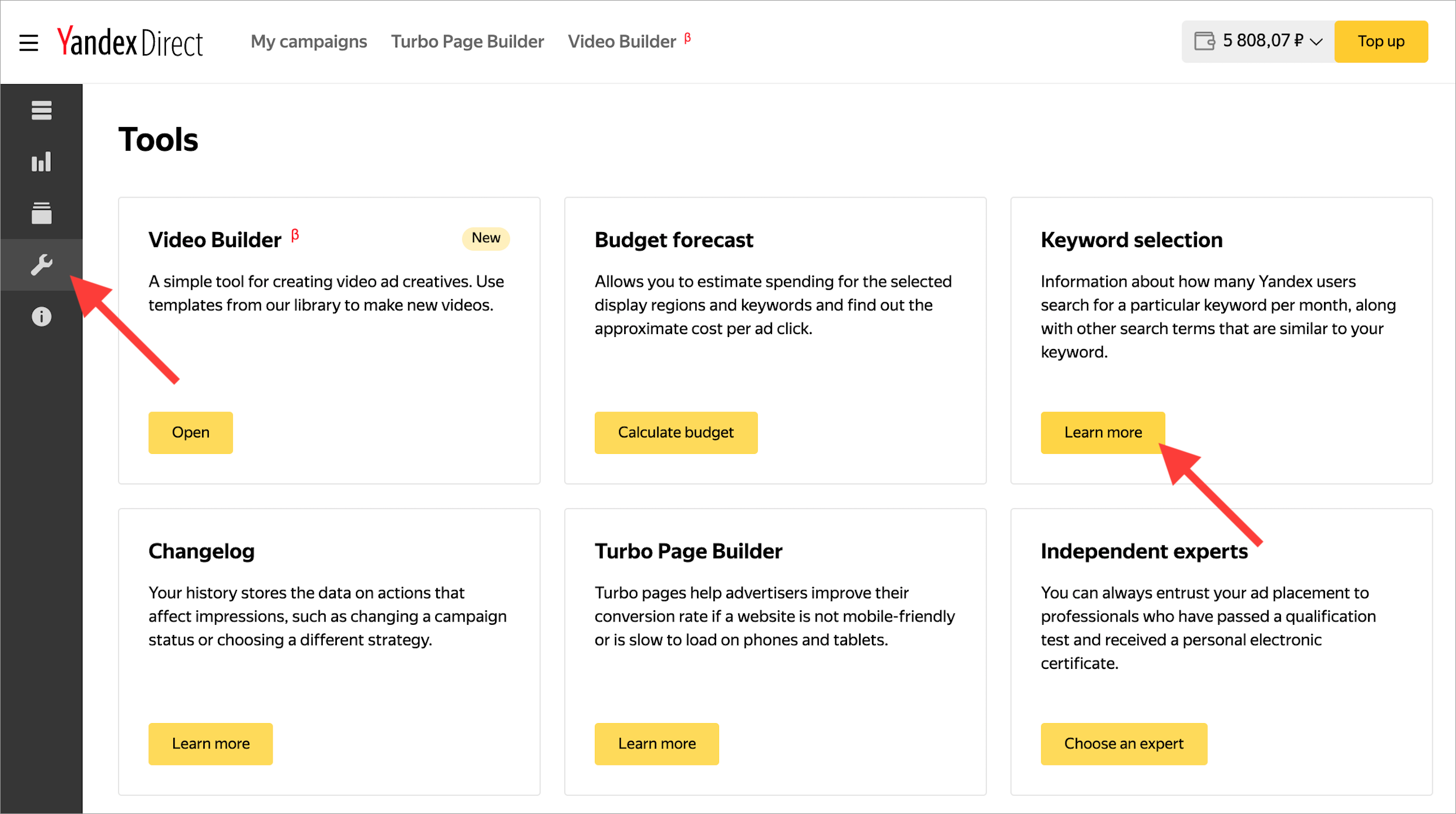
Task: Open the information sidebar icon
Action: tap(41, 317)
